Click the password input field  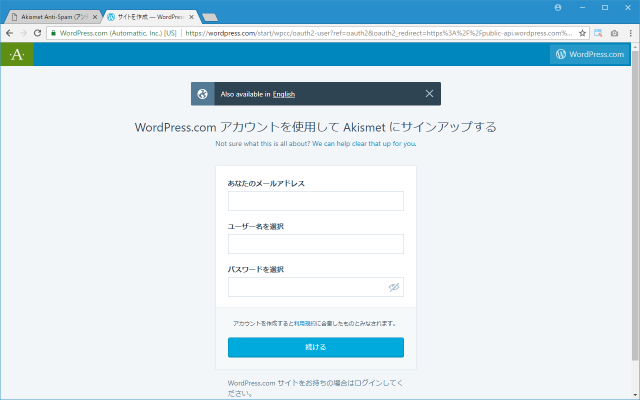306,288
